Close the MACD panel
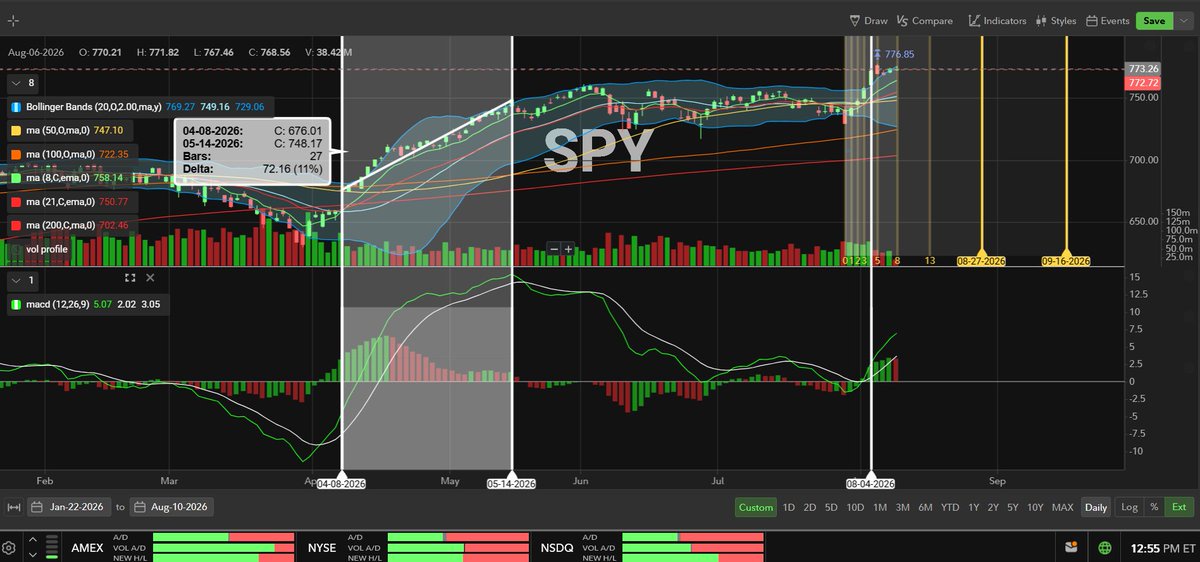This screenshot has width=1200, height=562. [x=150, y=278]
